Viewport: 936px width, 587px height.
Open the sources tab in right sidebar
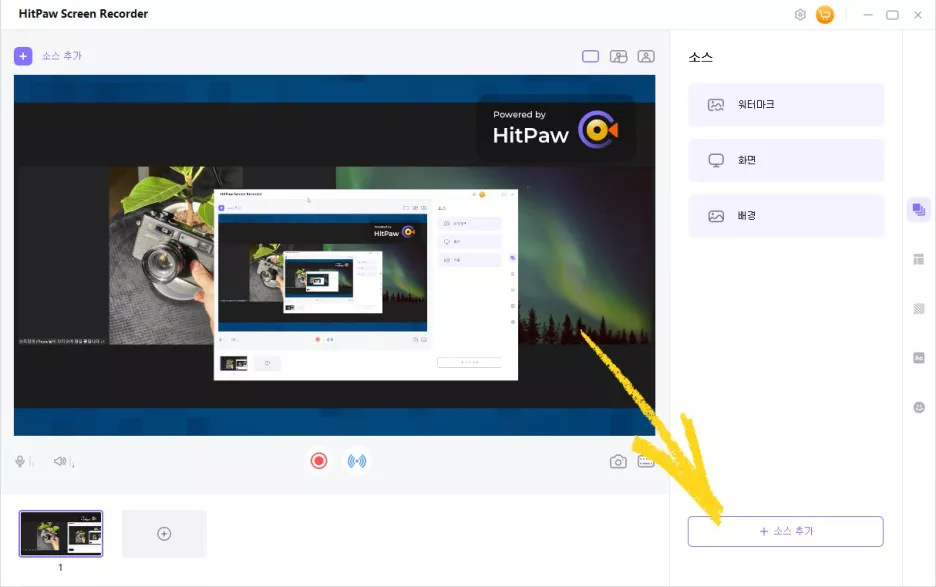(919, 210)
